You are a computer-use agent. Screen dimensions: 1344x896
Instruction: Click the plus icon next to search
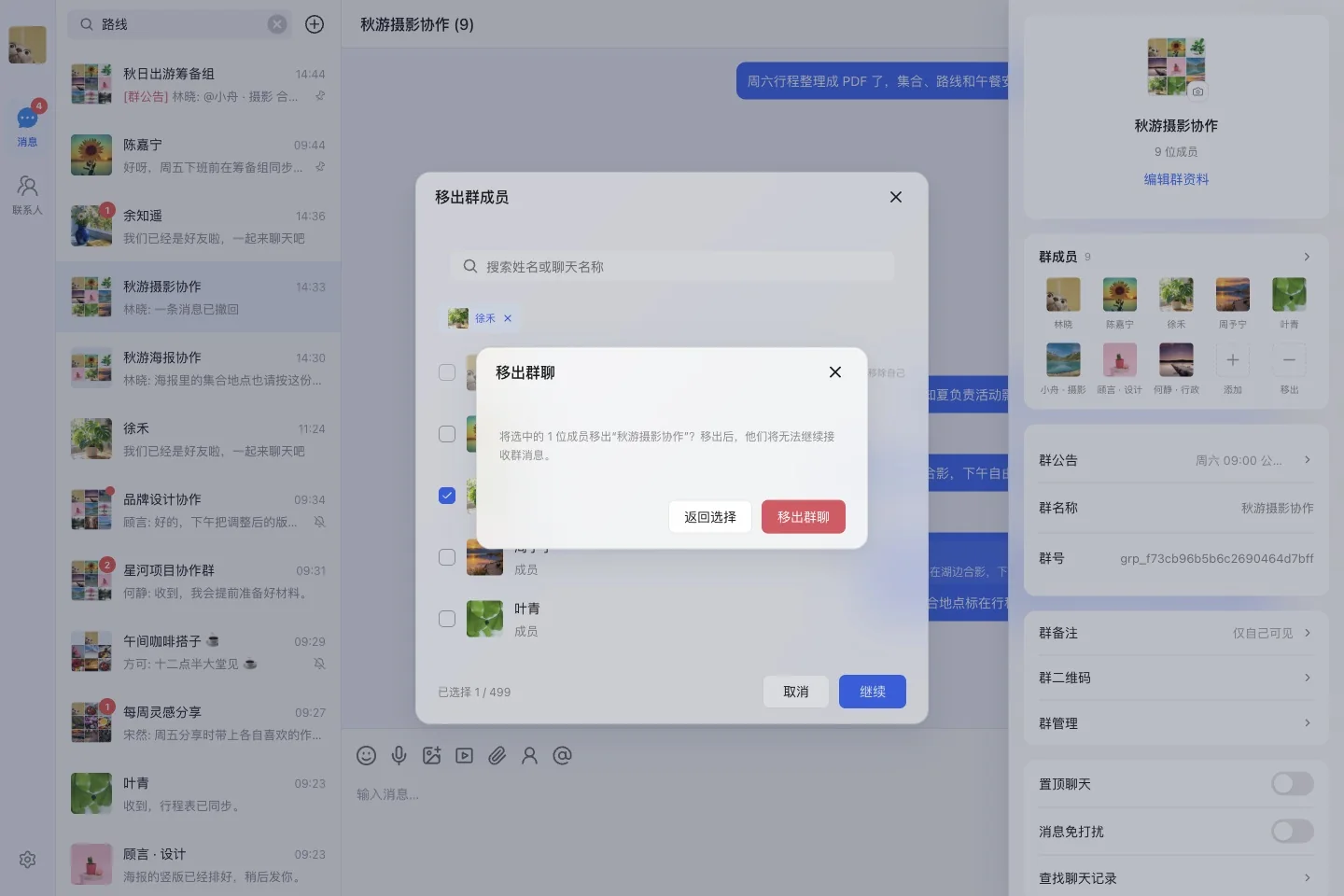point(315,24)
